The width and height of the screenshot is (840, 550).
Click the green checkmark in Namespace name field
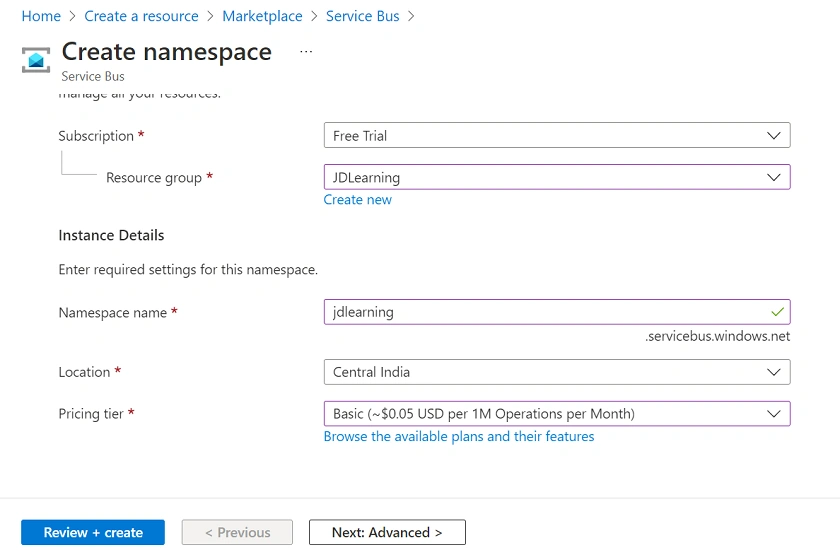(777, 312)
